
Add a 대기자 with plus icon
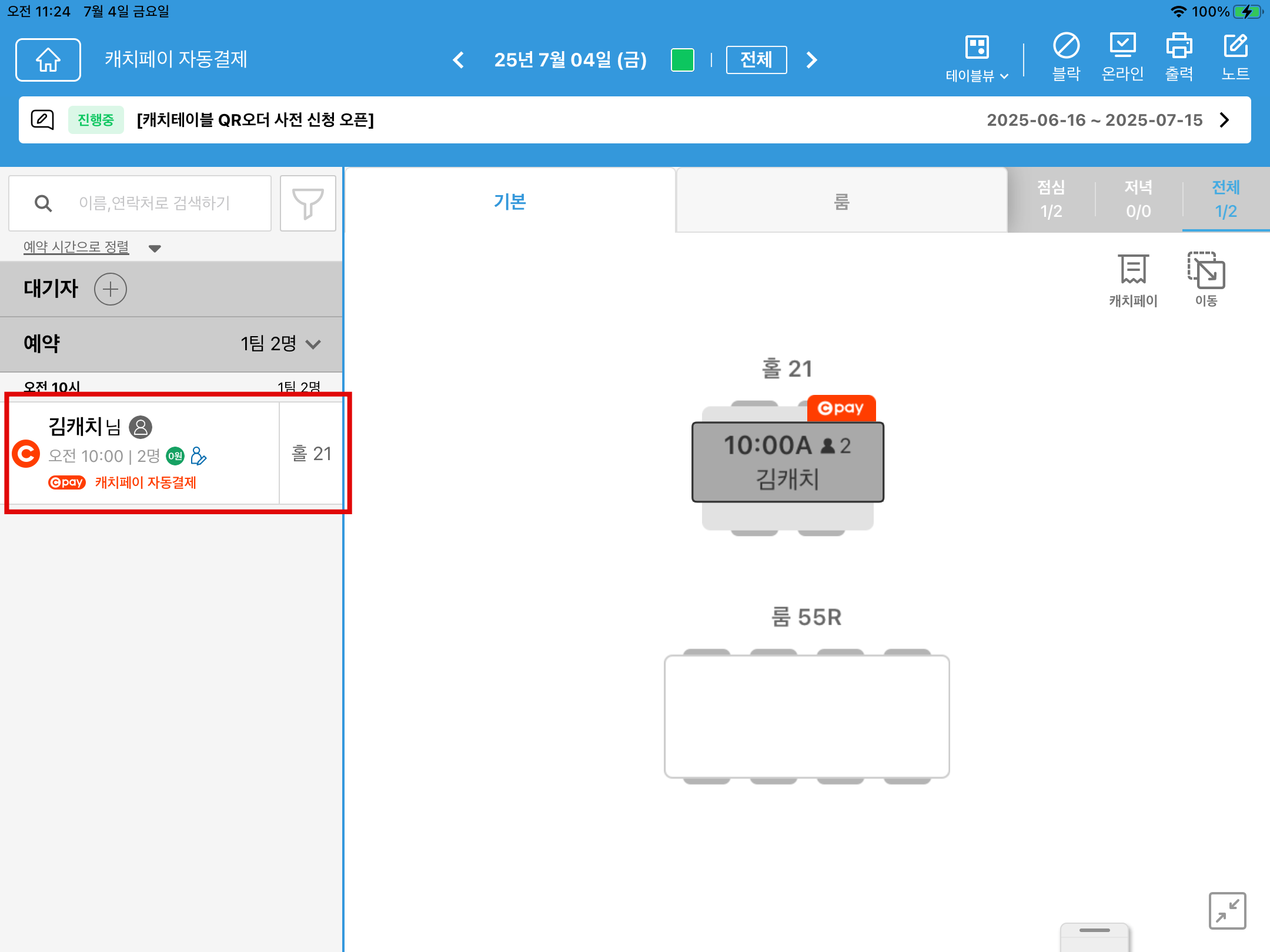111,289
